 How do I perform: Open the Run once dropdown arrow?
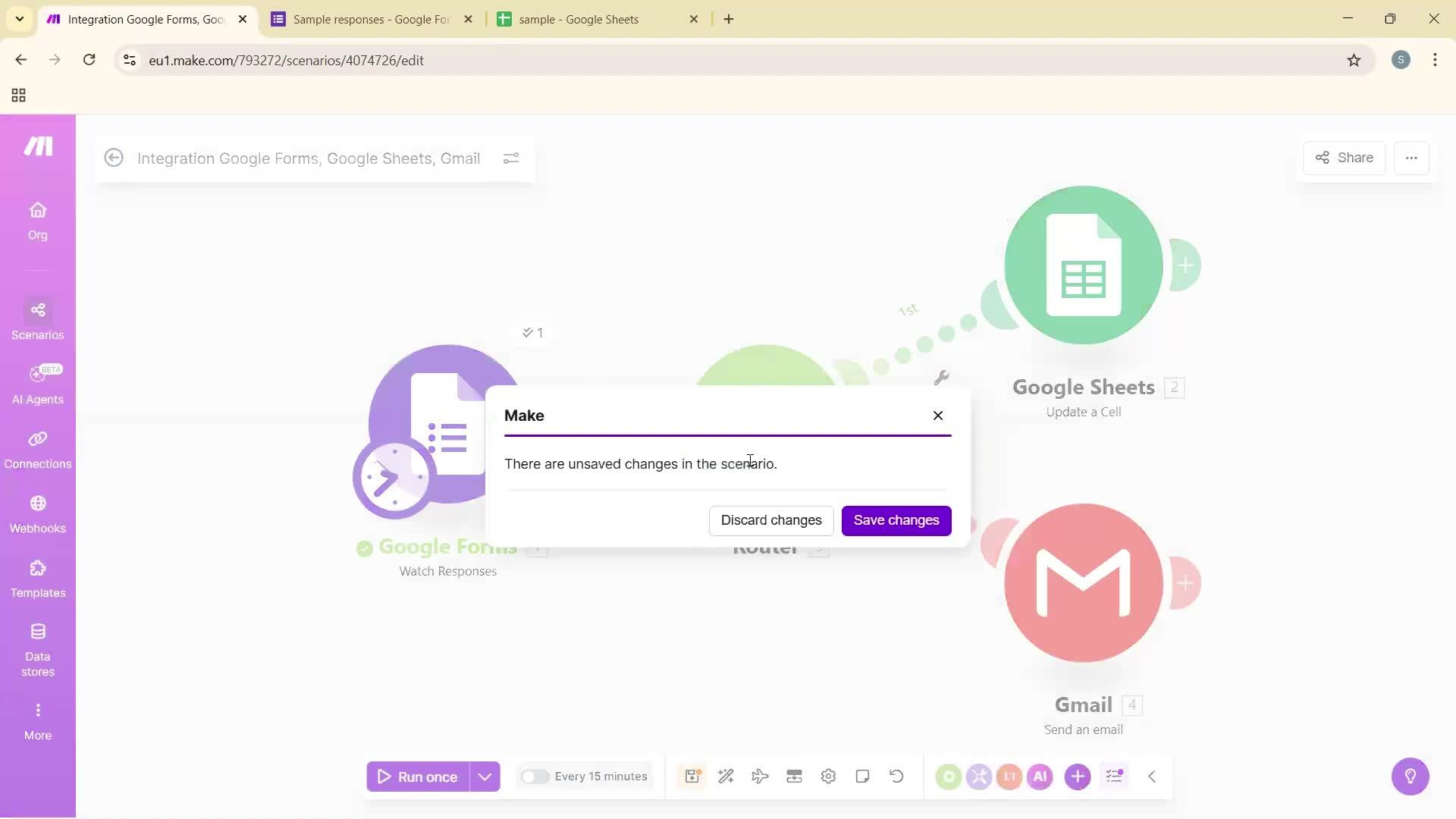coord(486,776)
